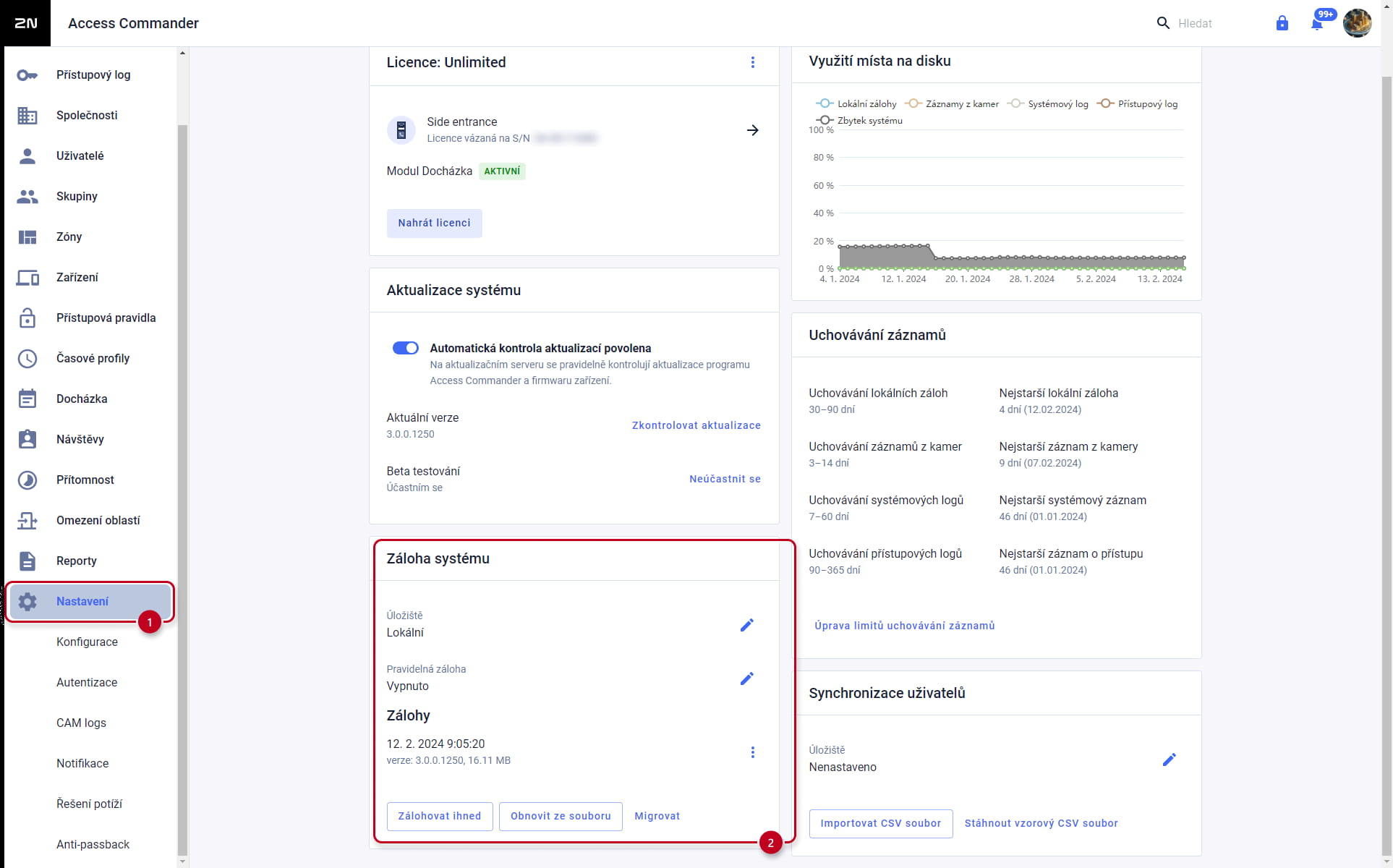Screen dimensions: 1393x868
Task: Edit Synchronizace uživatelů storage pencil
Action: pos(1170,759)
